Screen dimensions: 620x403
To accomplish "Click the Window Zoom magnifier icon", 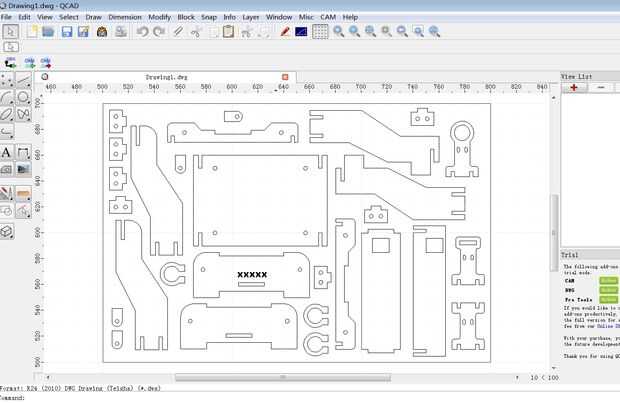I will [418, 32].
